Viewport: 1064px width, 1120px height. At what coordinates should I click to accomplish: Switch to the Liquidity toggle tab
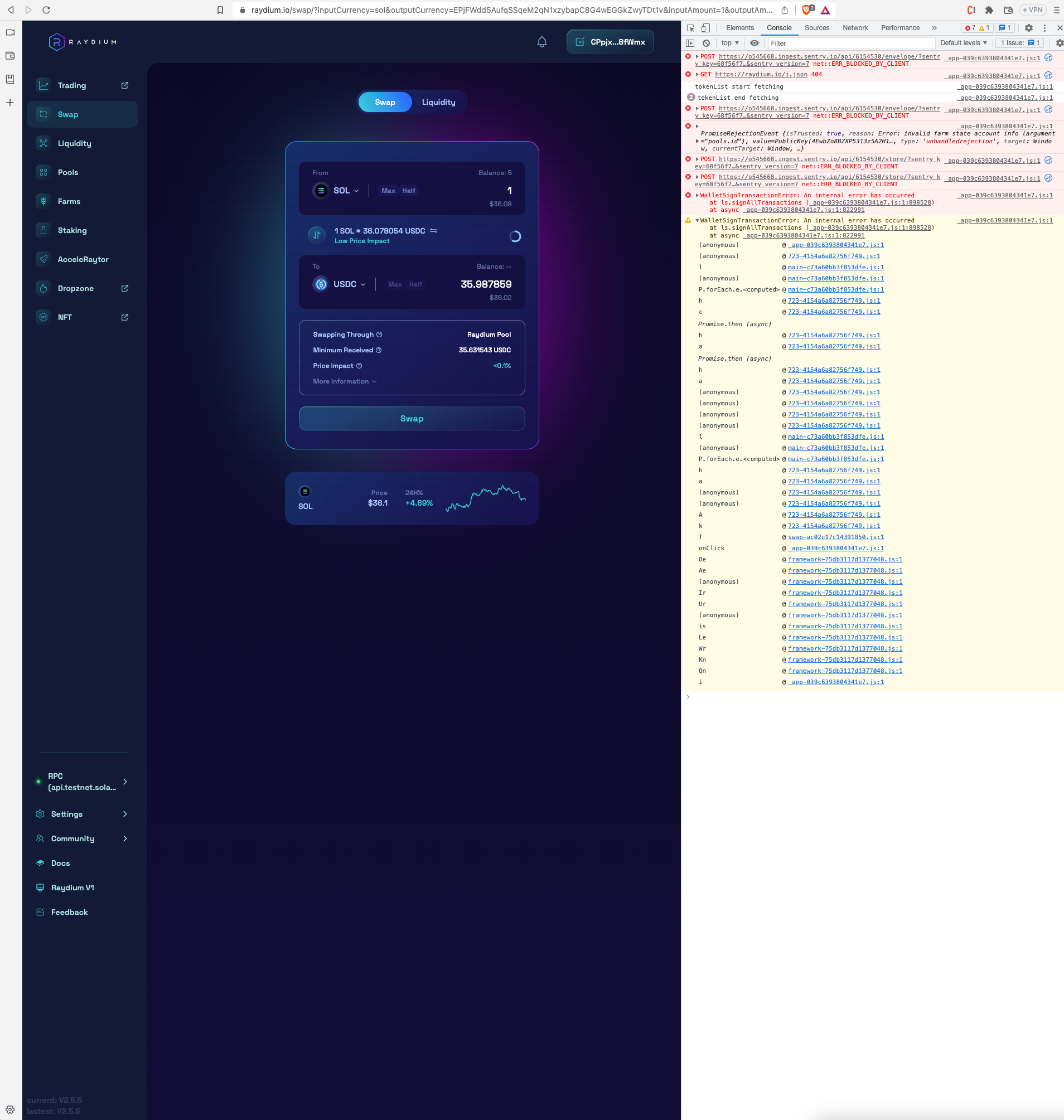[x=438, y=102]
